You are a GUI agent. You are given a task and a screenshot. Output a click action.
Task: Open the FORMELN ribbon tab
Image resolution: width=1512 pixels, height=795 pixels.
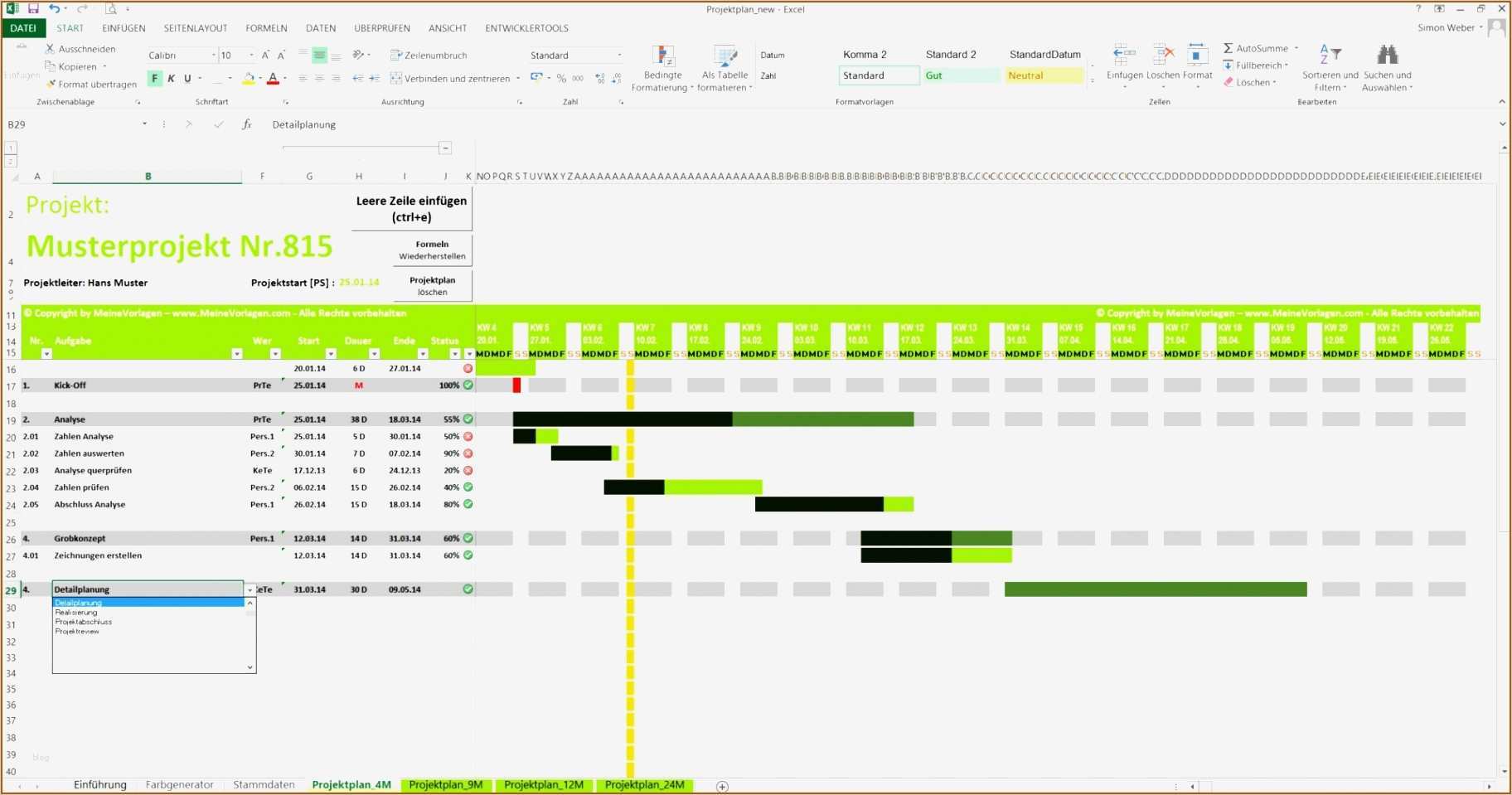pyautogui.click(x=266, y=28)
